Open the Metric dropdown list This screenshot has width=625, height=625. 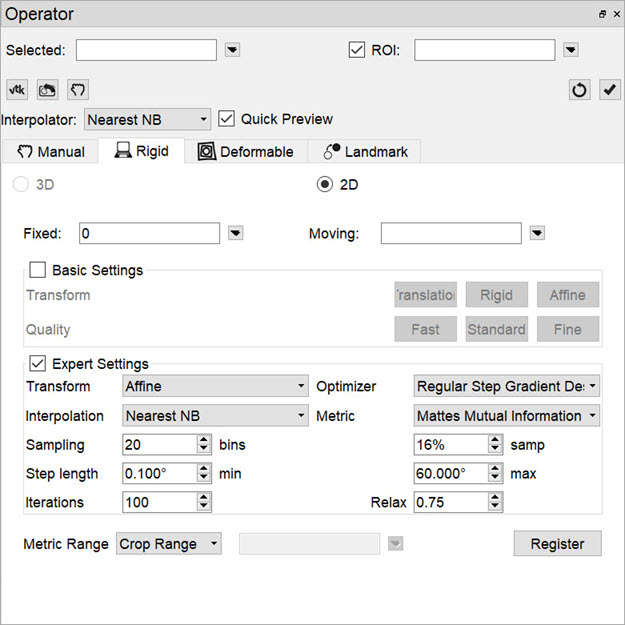506,415
